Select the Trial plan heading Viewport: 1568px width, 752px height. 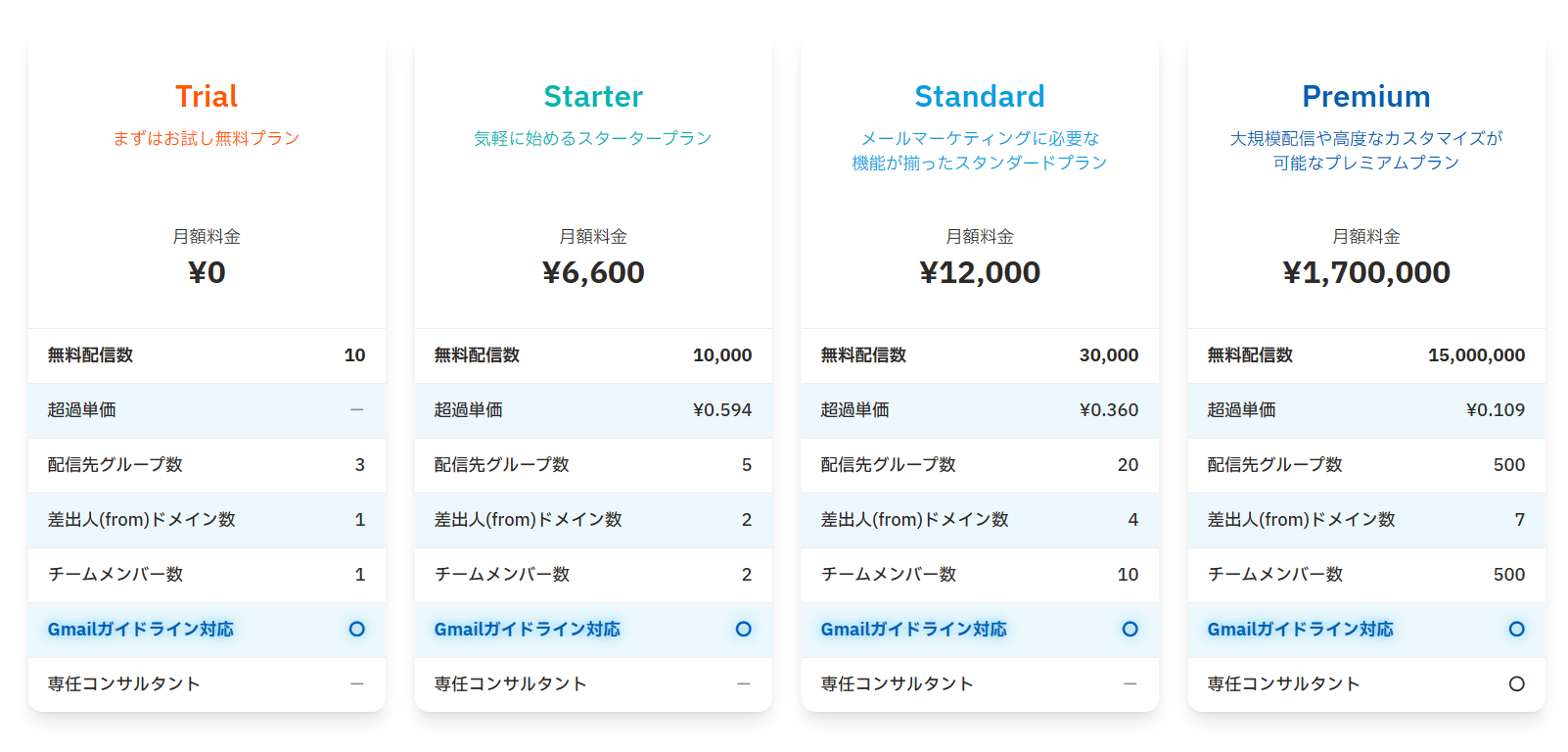click(207, 97)
